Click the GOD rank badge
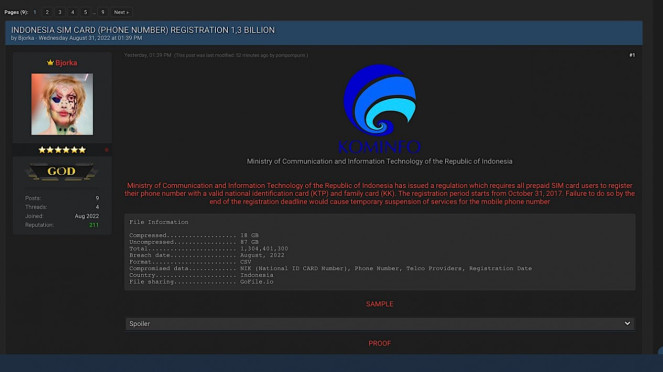This screenshot has height=372, width=663. point(62,171)
